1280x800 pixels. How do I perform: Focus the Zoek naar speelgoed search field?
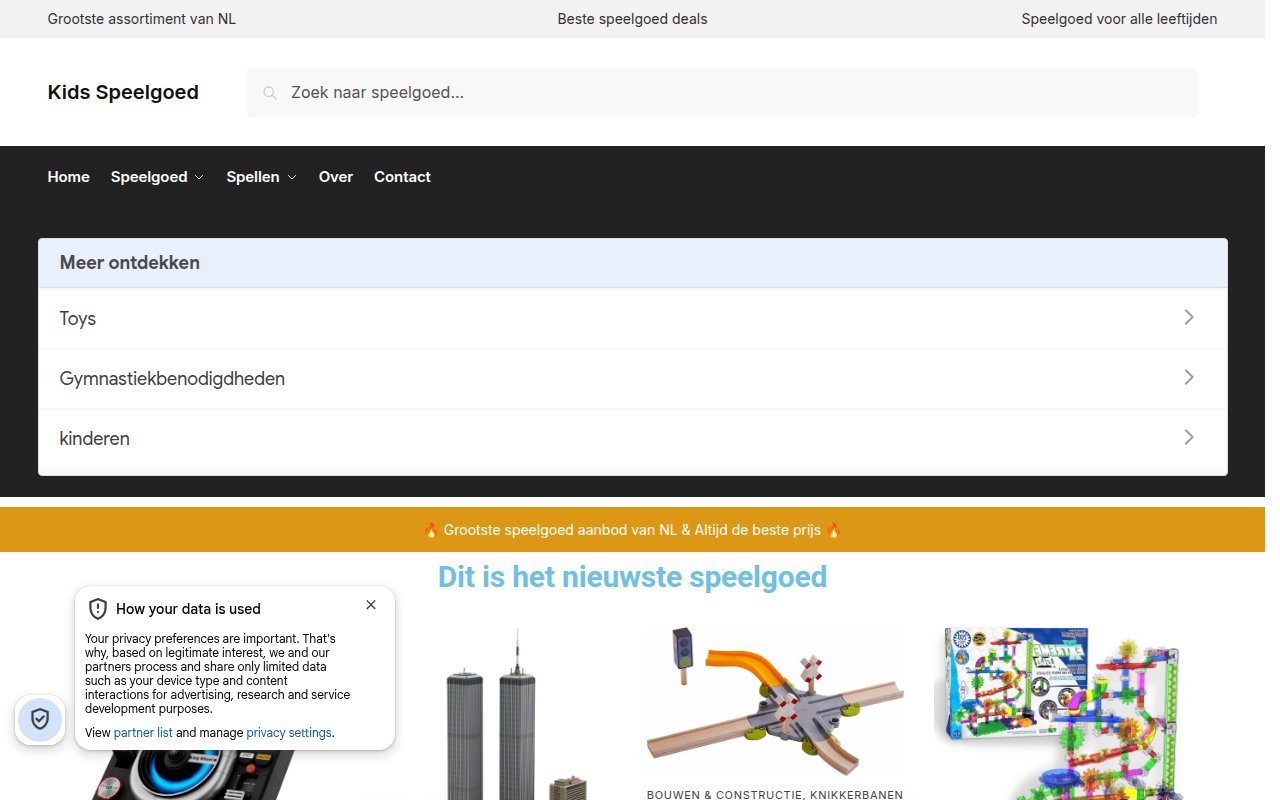point(722,93)
